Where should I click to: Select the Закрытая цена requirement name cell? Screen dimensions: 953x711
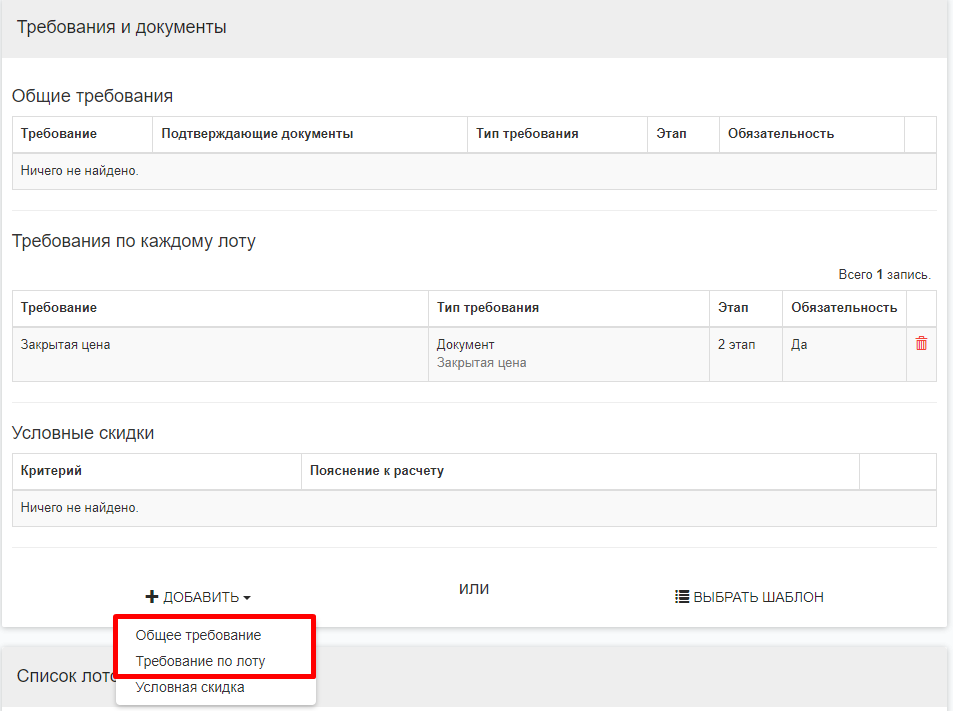pos(66,345)
